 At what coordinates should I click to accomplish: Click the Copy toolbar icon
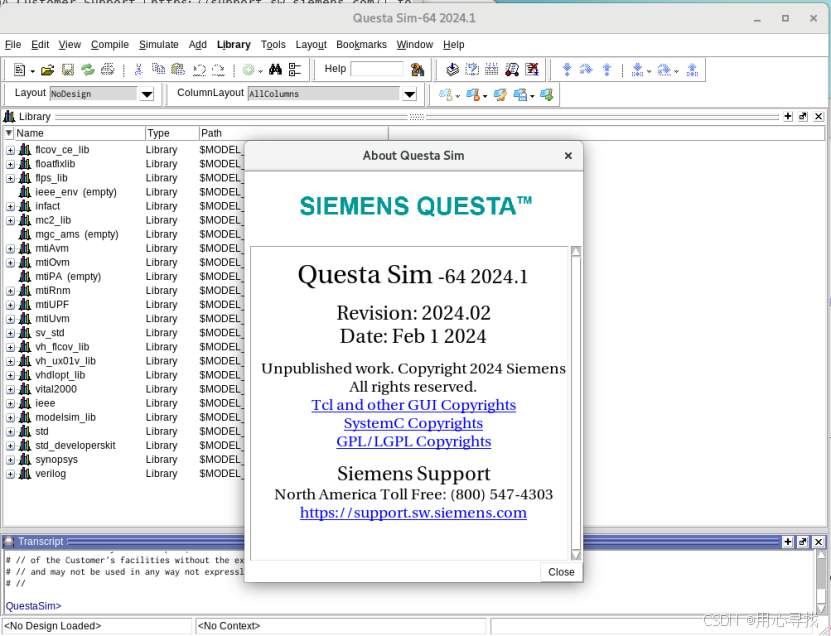[x=158, y=69]
